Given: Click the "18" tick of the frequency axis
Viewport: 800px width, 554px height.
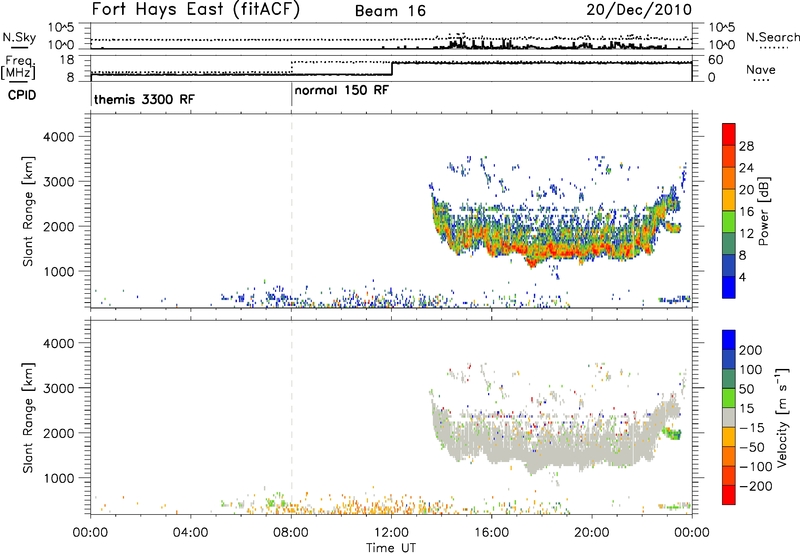Looking at the screenshot, I should click(x=67, y=60).
